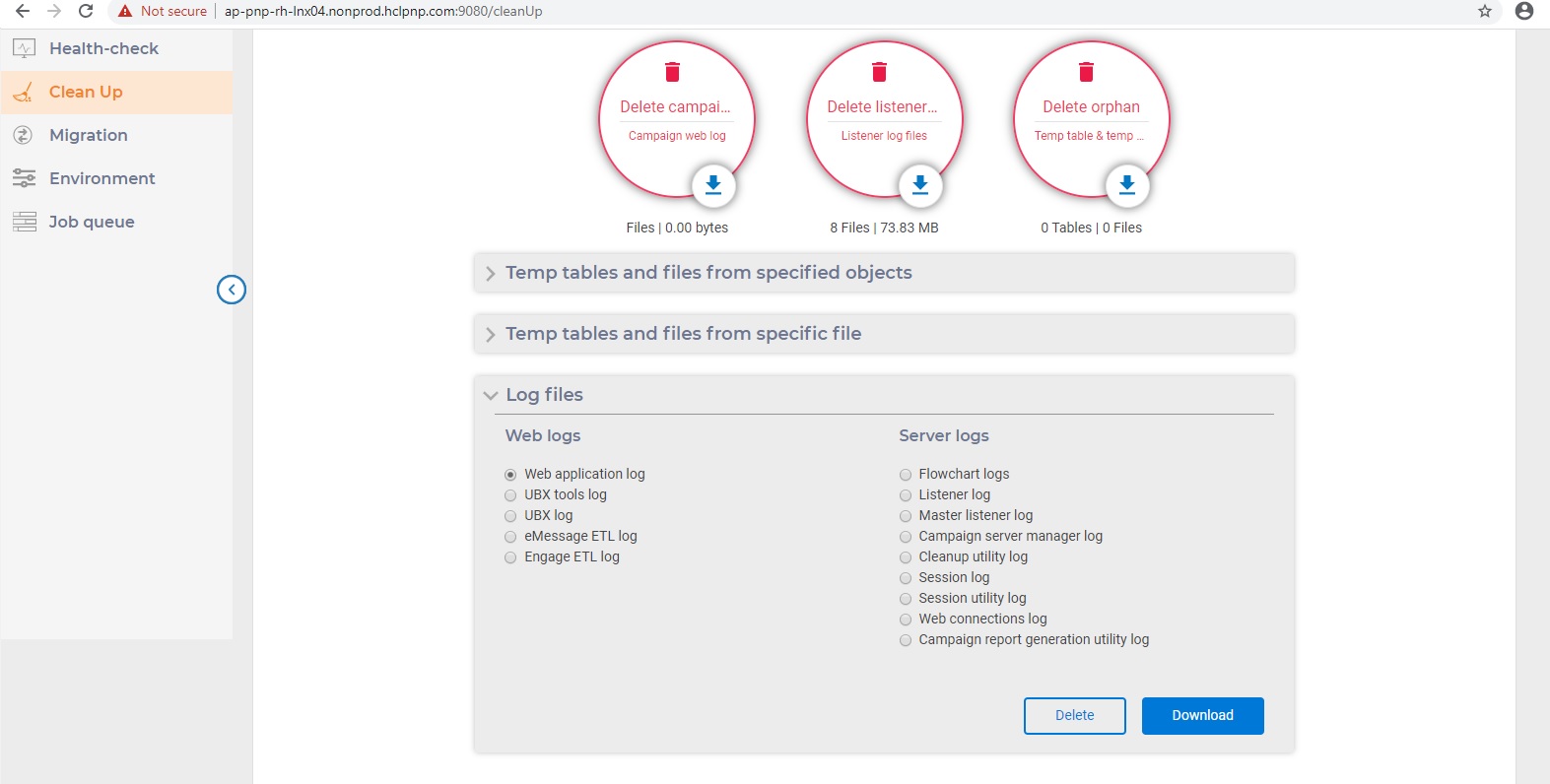Download listener log files
Screen dimensions: 1550x784
(x=920, y=185)
